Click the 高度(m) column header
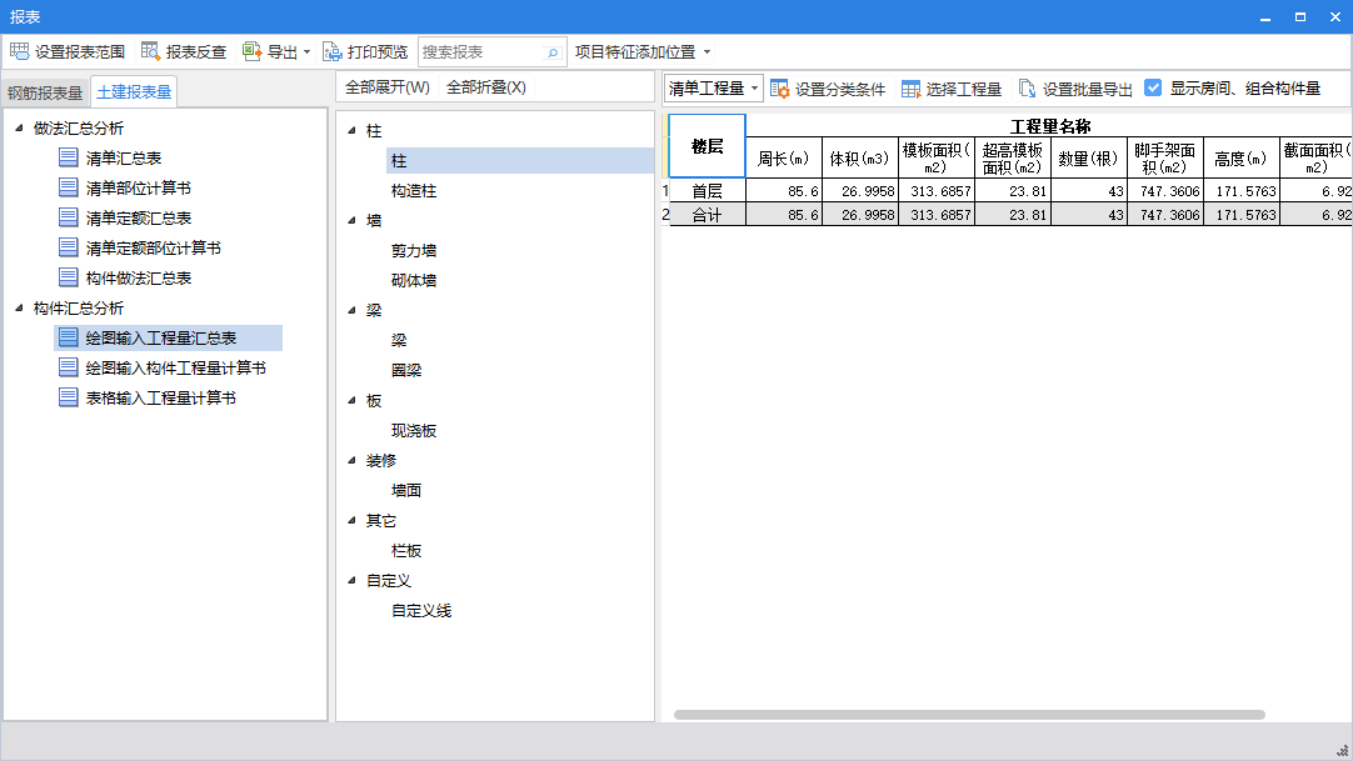1353x761 pixels. pyautogui.click(x=1241, y=158)
